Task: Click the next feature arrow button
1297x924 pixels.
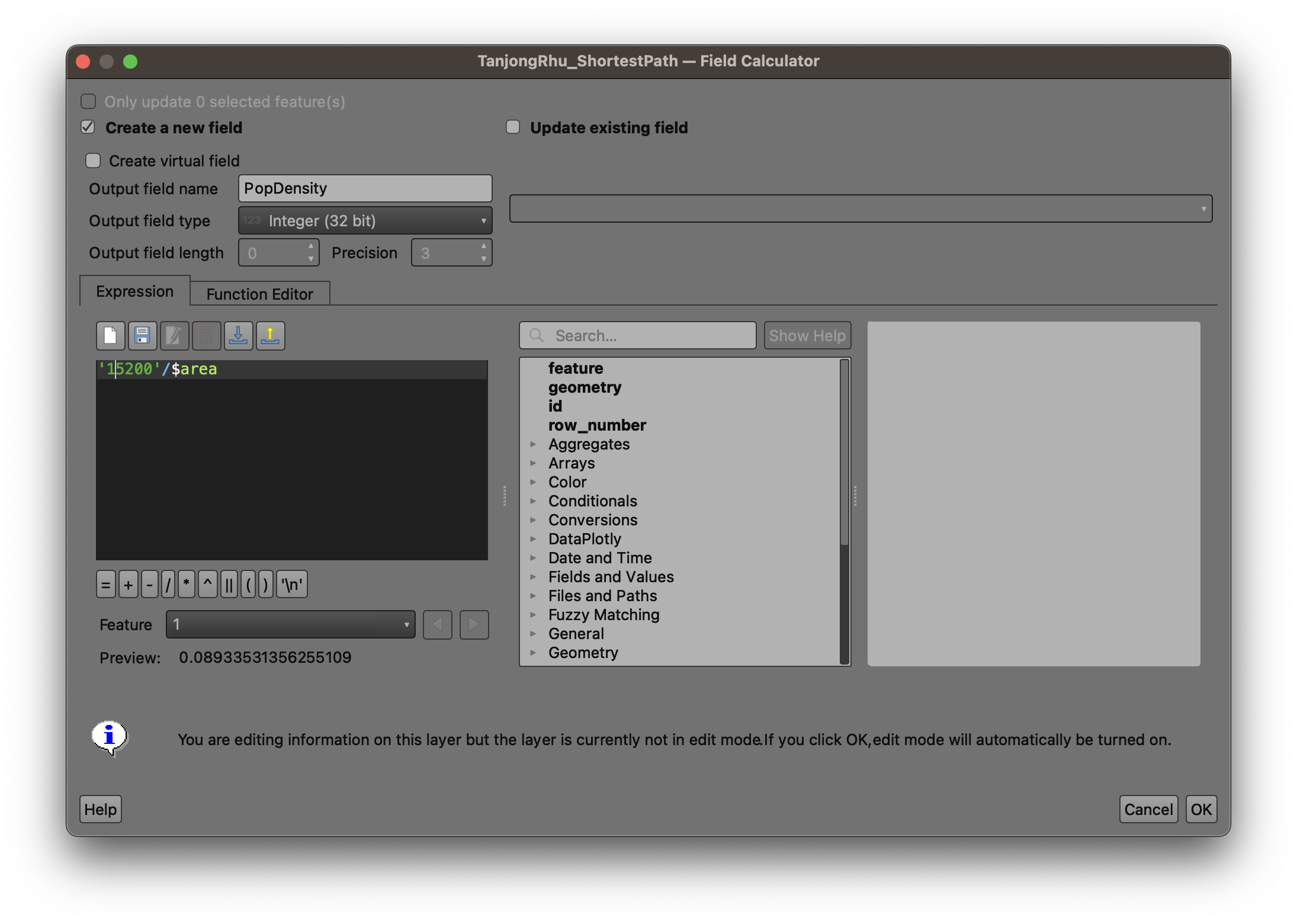Action: (474, 625)
